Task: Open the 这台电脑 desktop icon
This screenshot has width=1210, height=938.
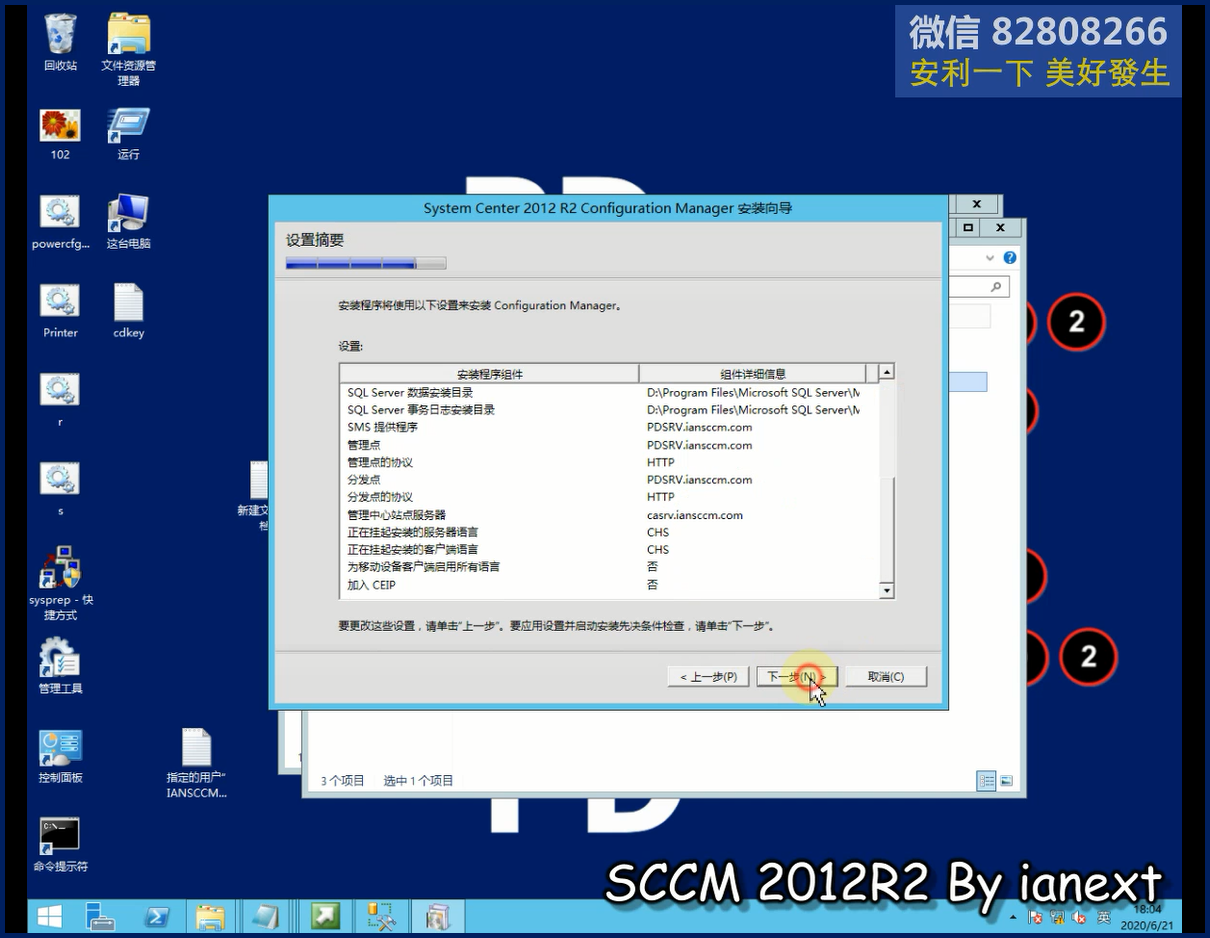Action: coord(128,222)
